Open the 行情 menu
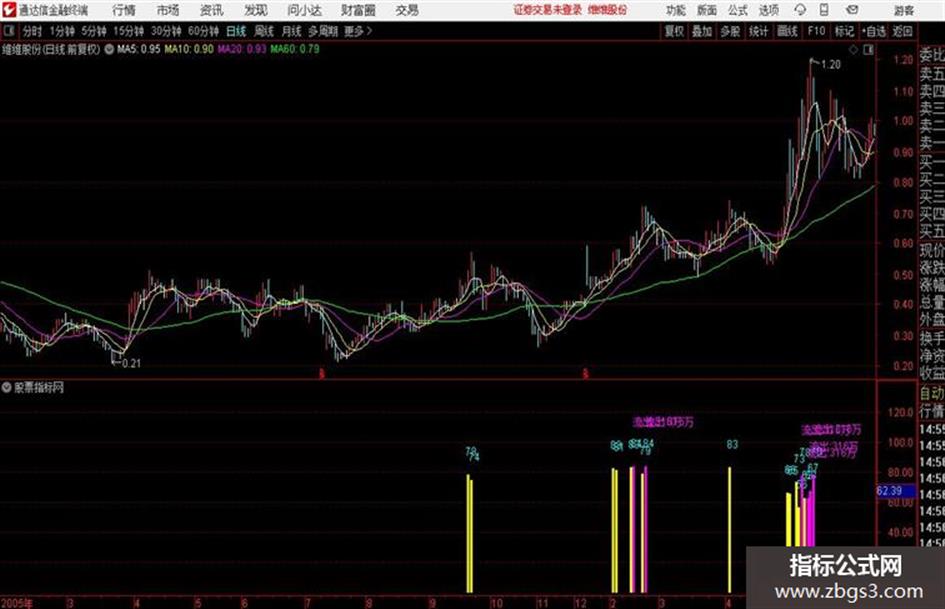Image resolution: width=945 pixels, height=609 pixels. pos(124,10)
